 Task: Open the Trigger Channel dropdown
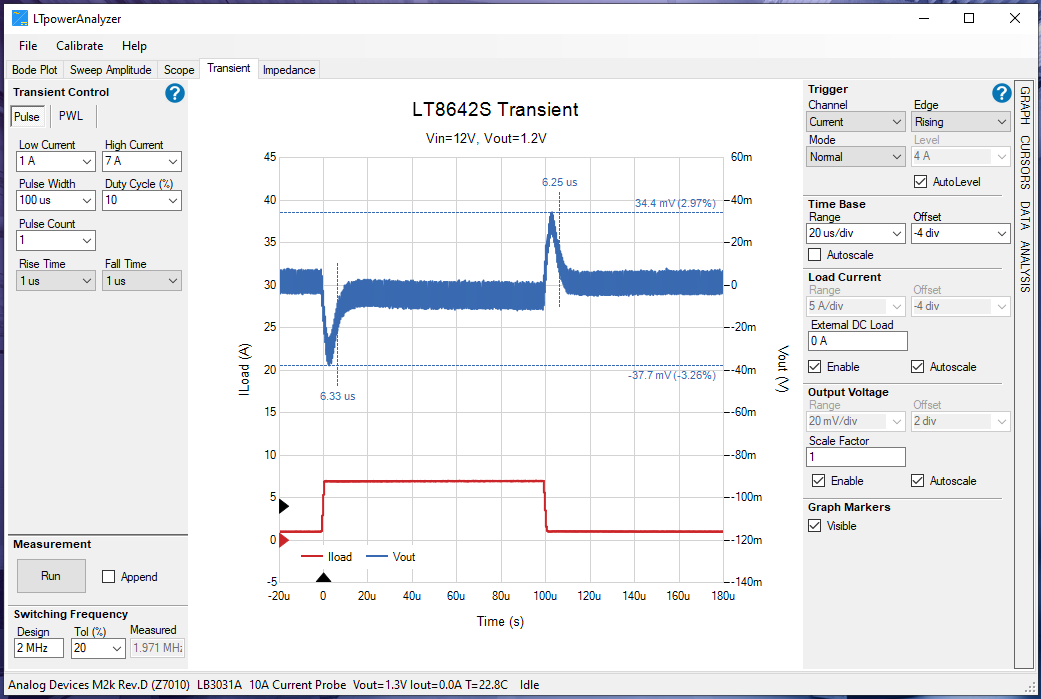(x=855, y=121)
